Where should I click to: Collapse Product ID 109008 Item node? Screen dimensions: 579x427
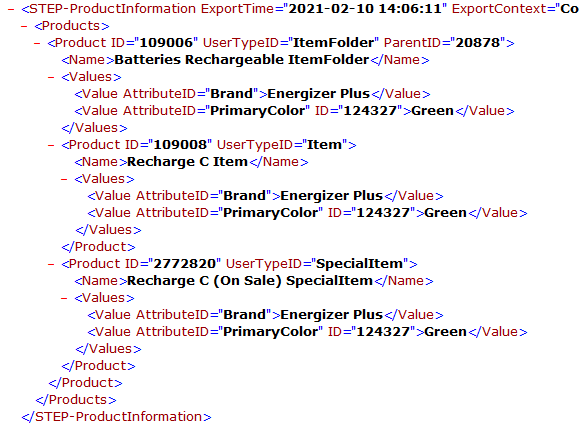click(x=51, y=145)
